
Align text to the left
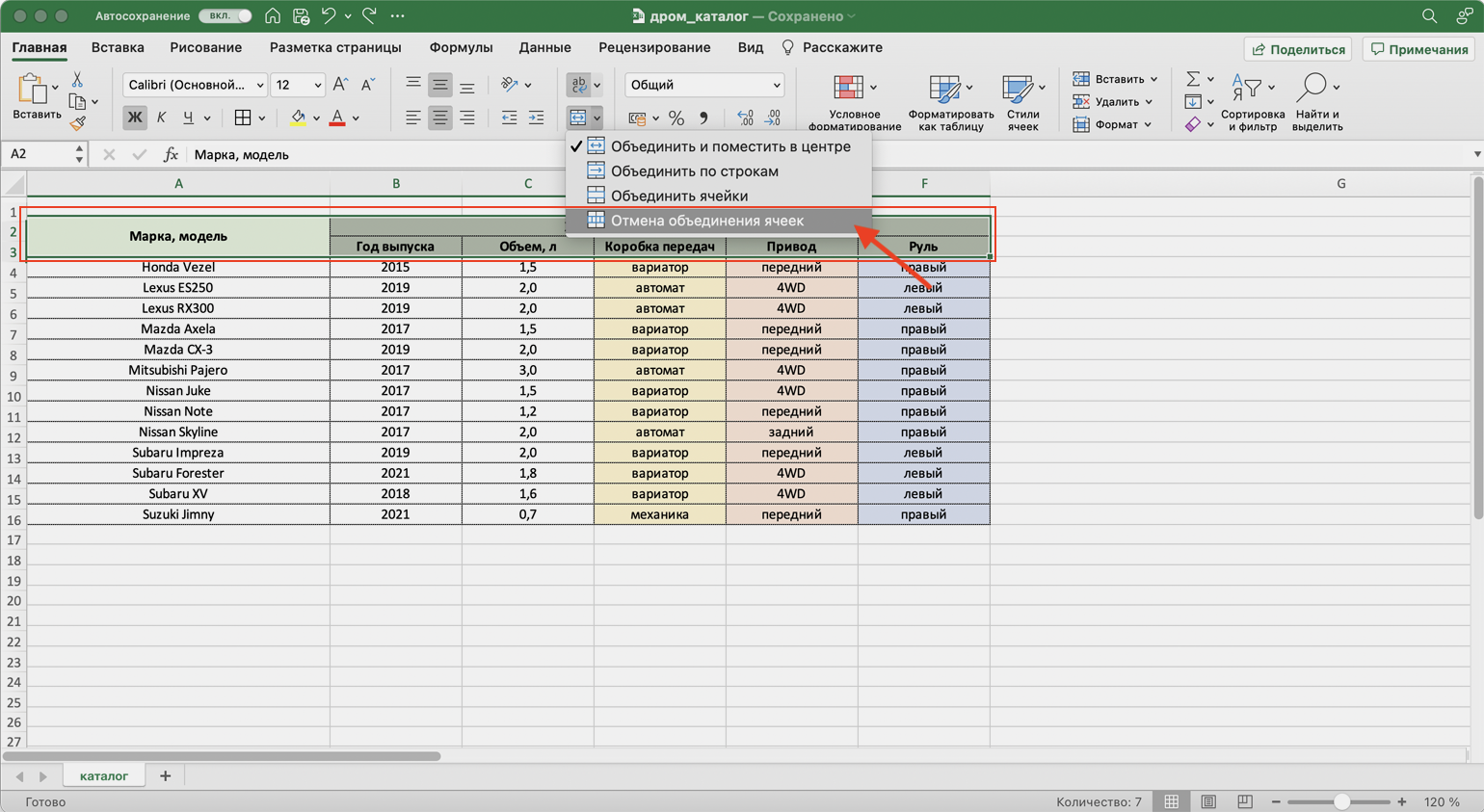tap(412, 118)
